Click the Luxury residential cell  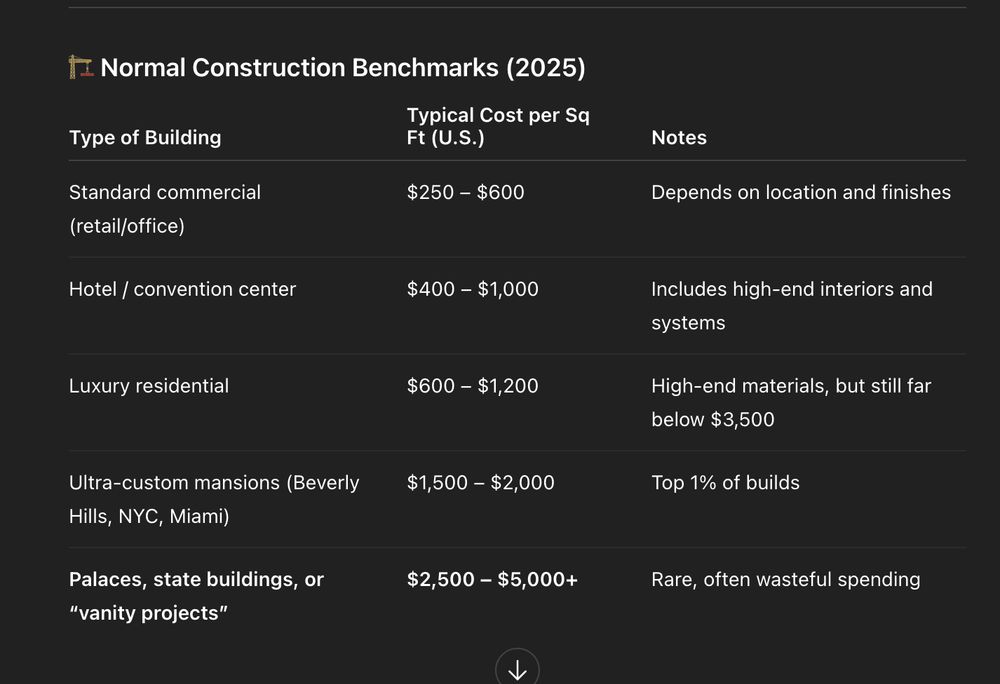149,386
